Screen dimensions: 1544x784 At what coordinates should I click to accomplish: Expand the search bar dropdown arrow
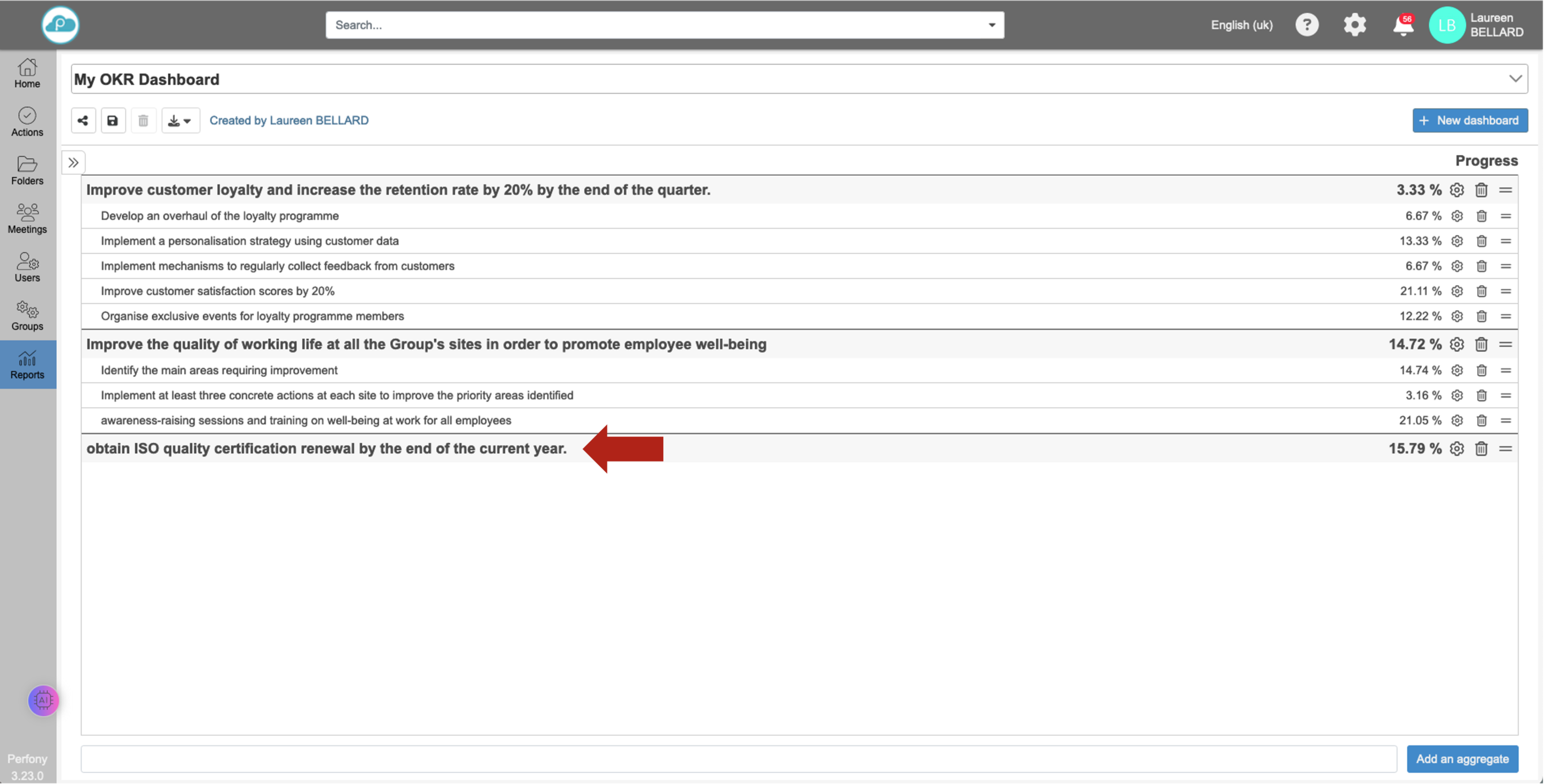991,25
